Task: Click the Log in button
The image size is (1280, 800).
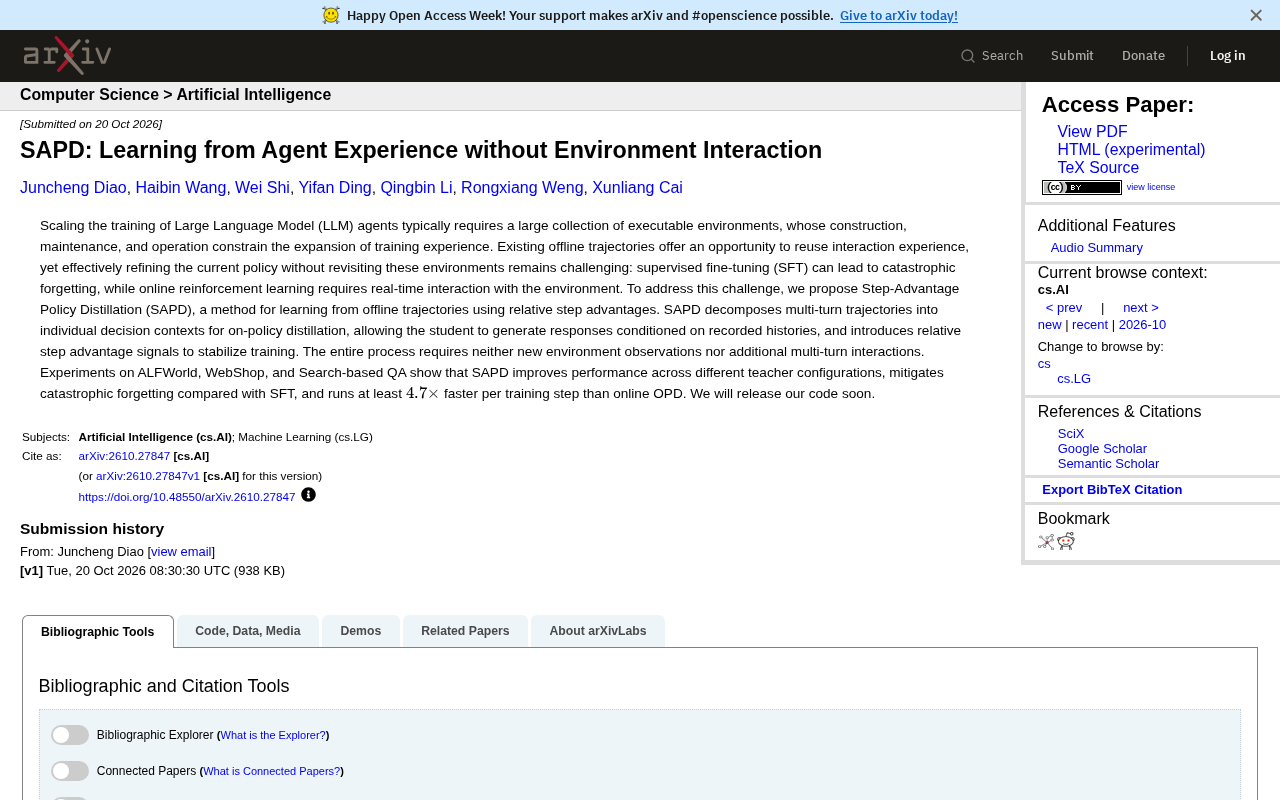Action: point(1228,56)
